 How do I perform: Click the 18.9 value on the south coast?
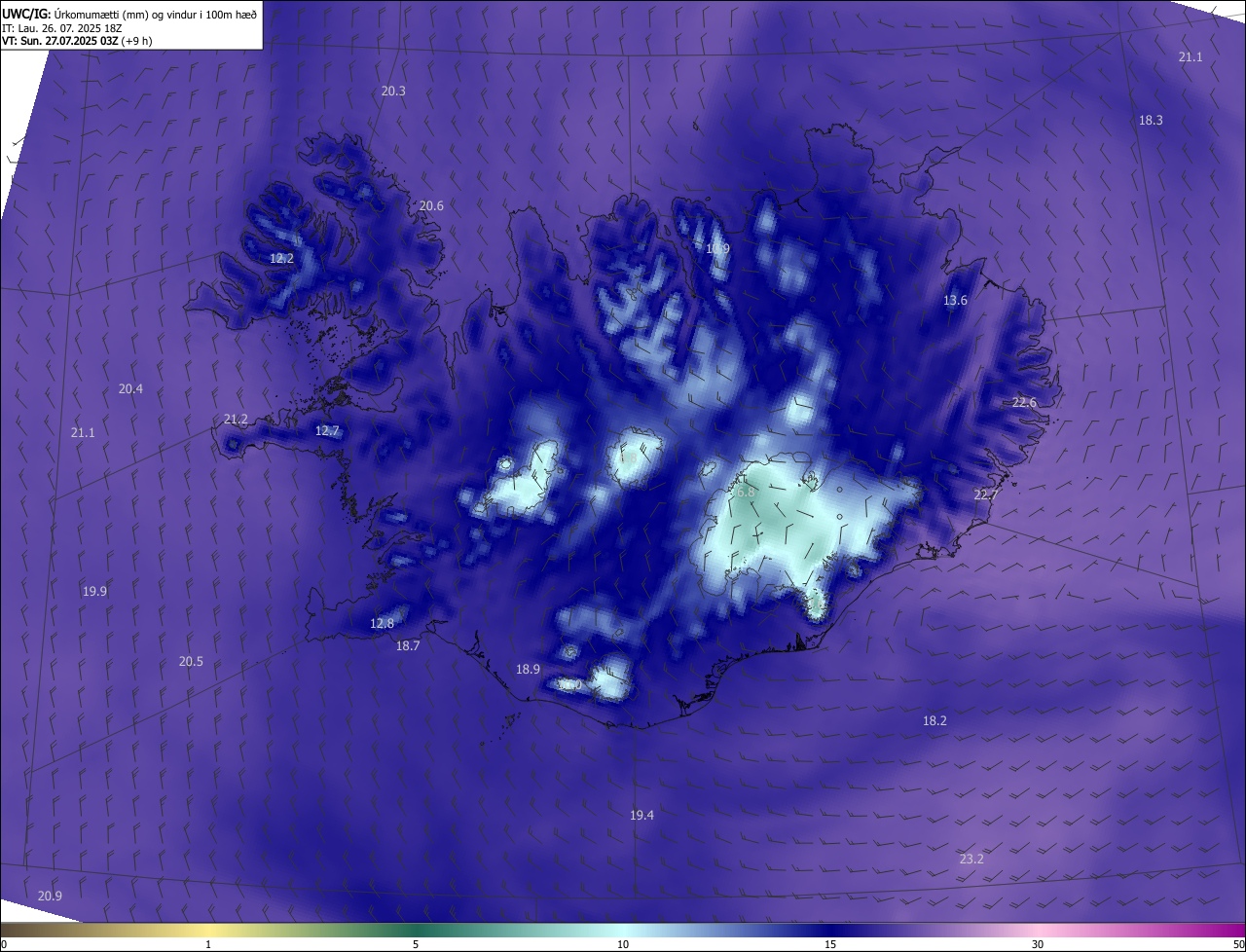pyautogui.click(x=528, y=669)
